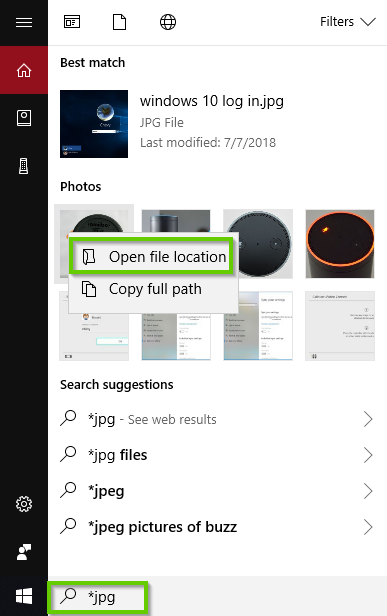Choose Copy full path
The height and width of the screenshot is (616, 387).
click(x=153, y=289)
